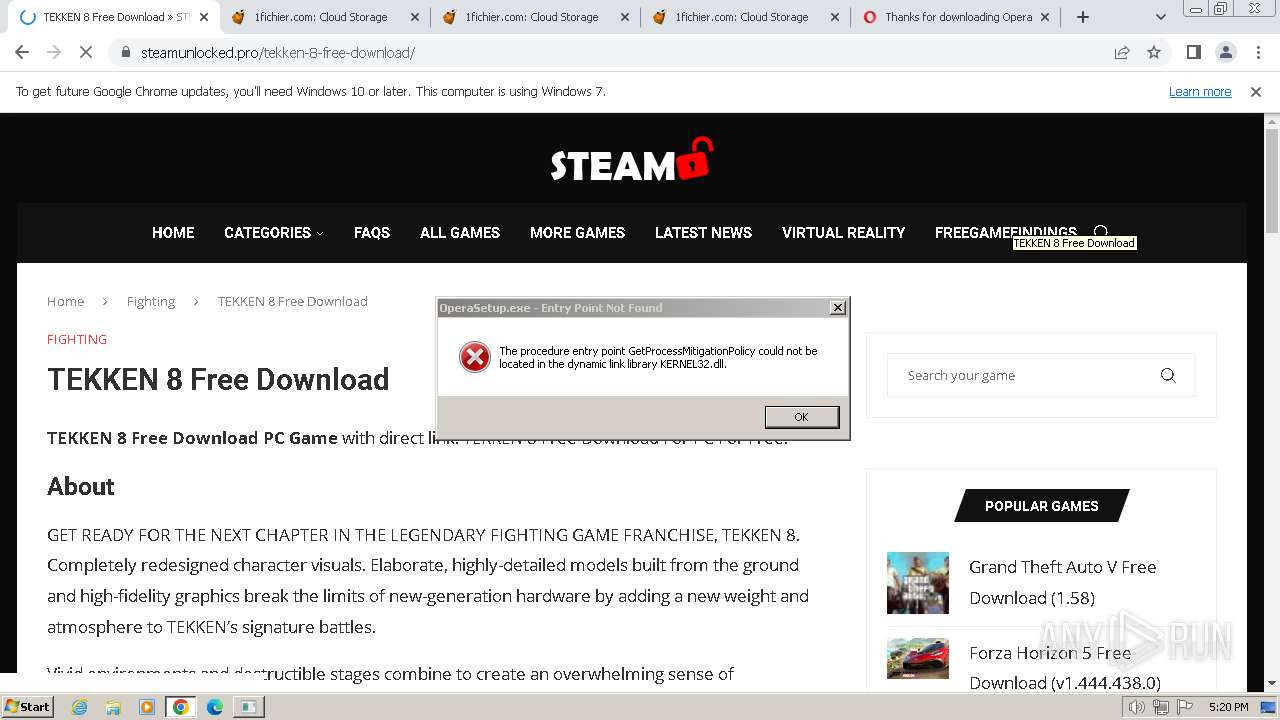Click the POPULAR GAMES heading
The height and width of the screenshot is (720, 1280).
pos(1041,505)
